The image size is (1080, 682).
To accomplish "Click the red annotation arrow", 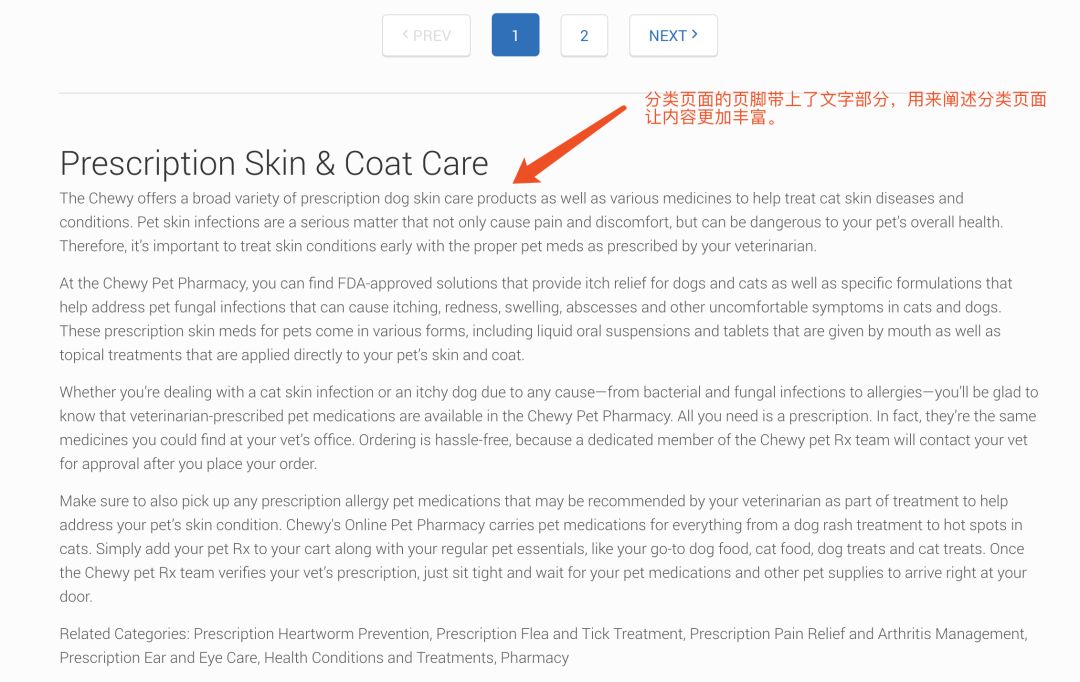I will coord(569,145).
